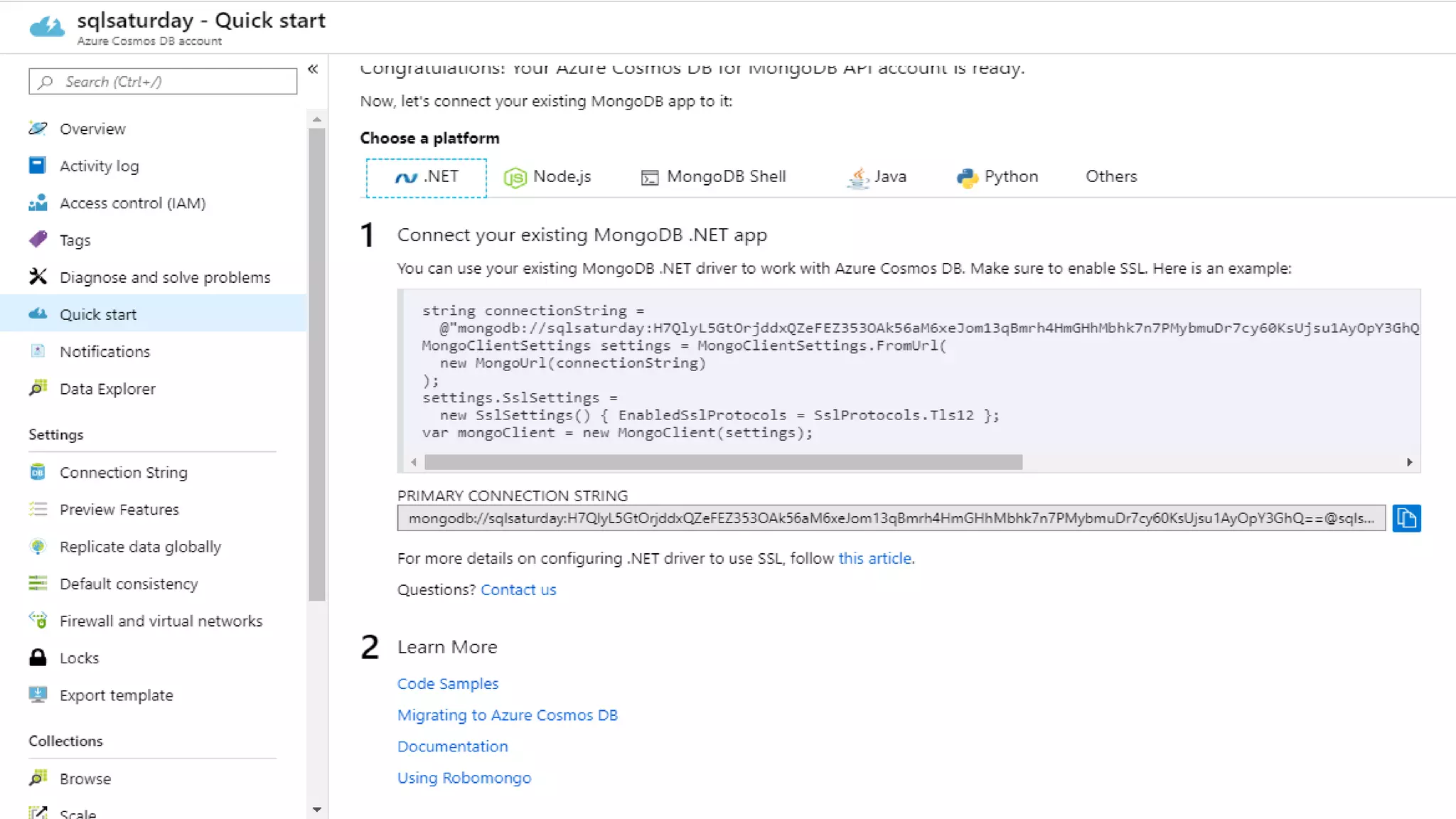
Task: Open Access control (IAM)
Action: [132, 203]
